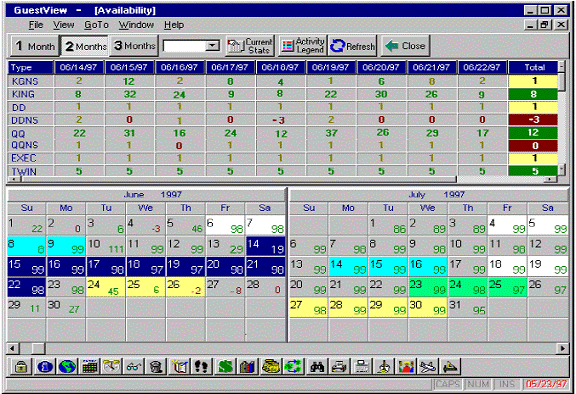
Task: Click the red -3 Total cell for DDNS
Action: 533,120
